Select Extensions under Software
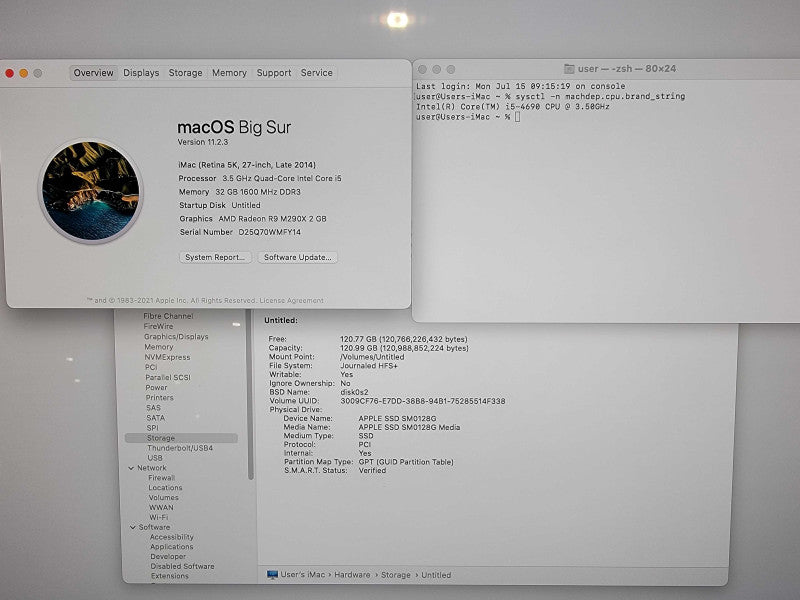The height and width of the screenshot is (600, 800). pos(169,576)
